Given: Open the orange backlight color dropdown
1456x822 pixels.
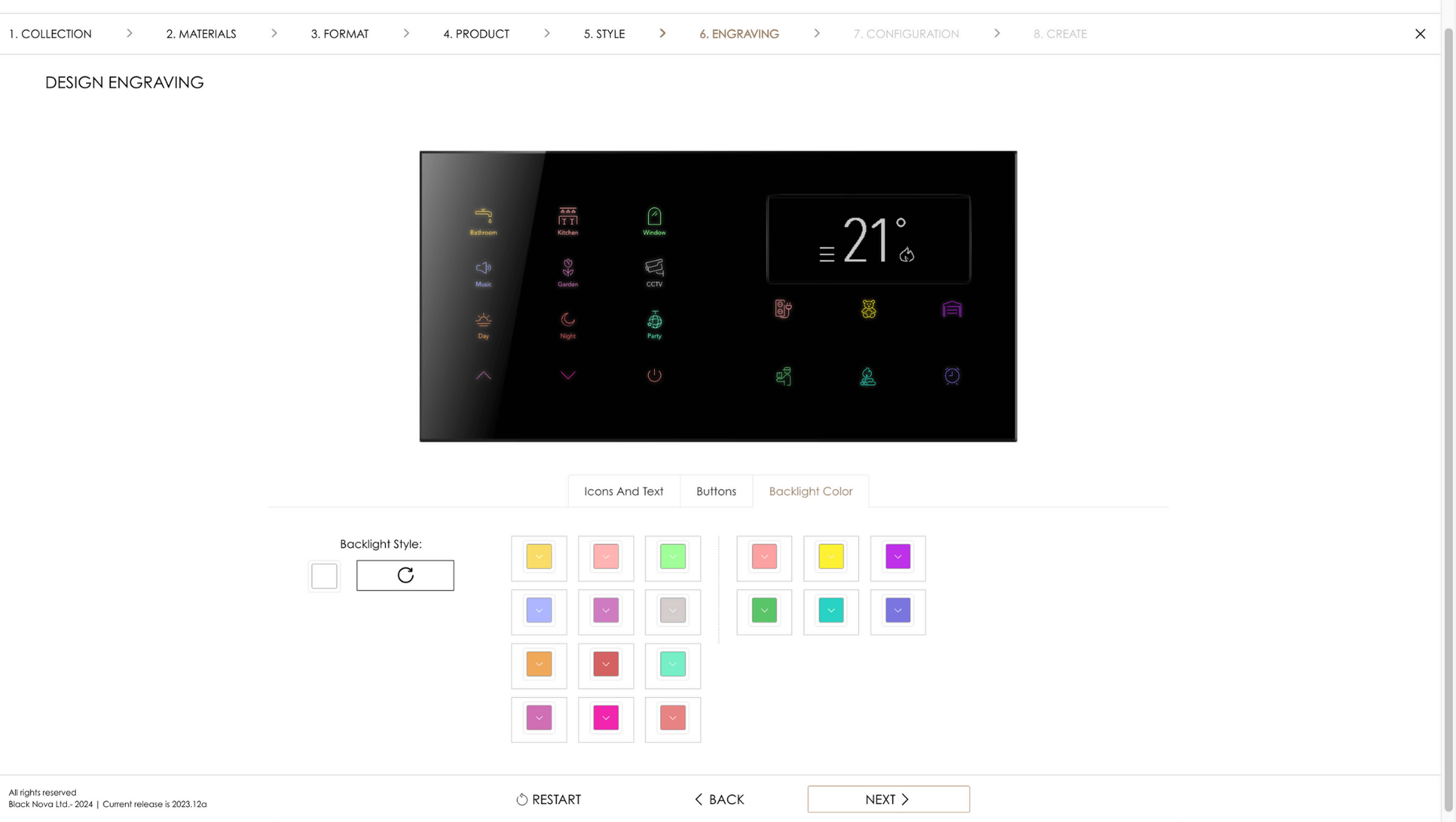Looking at the screenshot, I should tap(538, 664).
